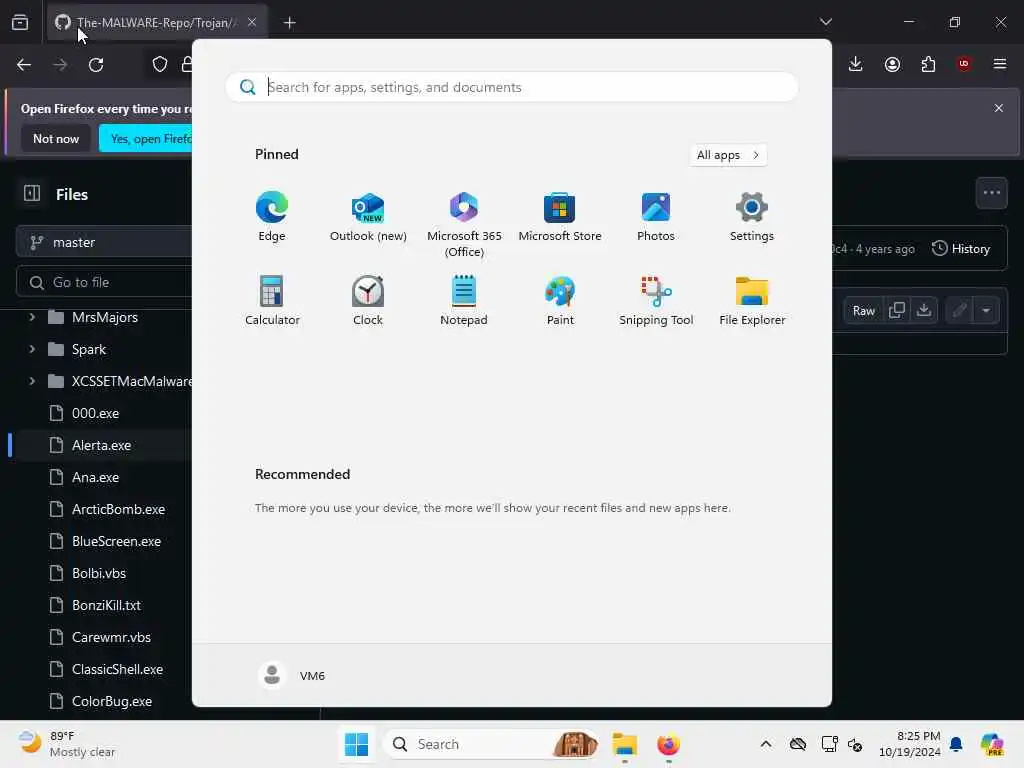Select The-MALWARE-Repo browser tab
This screenshot has height=768, width=1024.
pyautogui.click(x=157, y=23)
